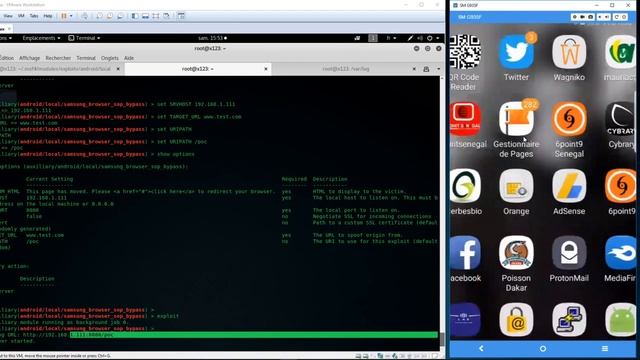The image size is (640, 360).
Task: Open the Onglets menu
Action: click(x=109, y=58)
